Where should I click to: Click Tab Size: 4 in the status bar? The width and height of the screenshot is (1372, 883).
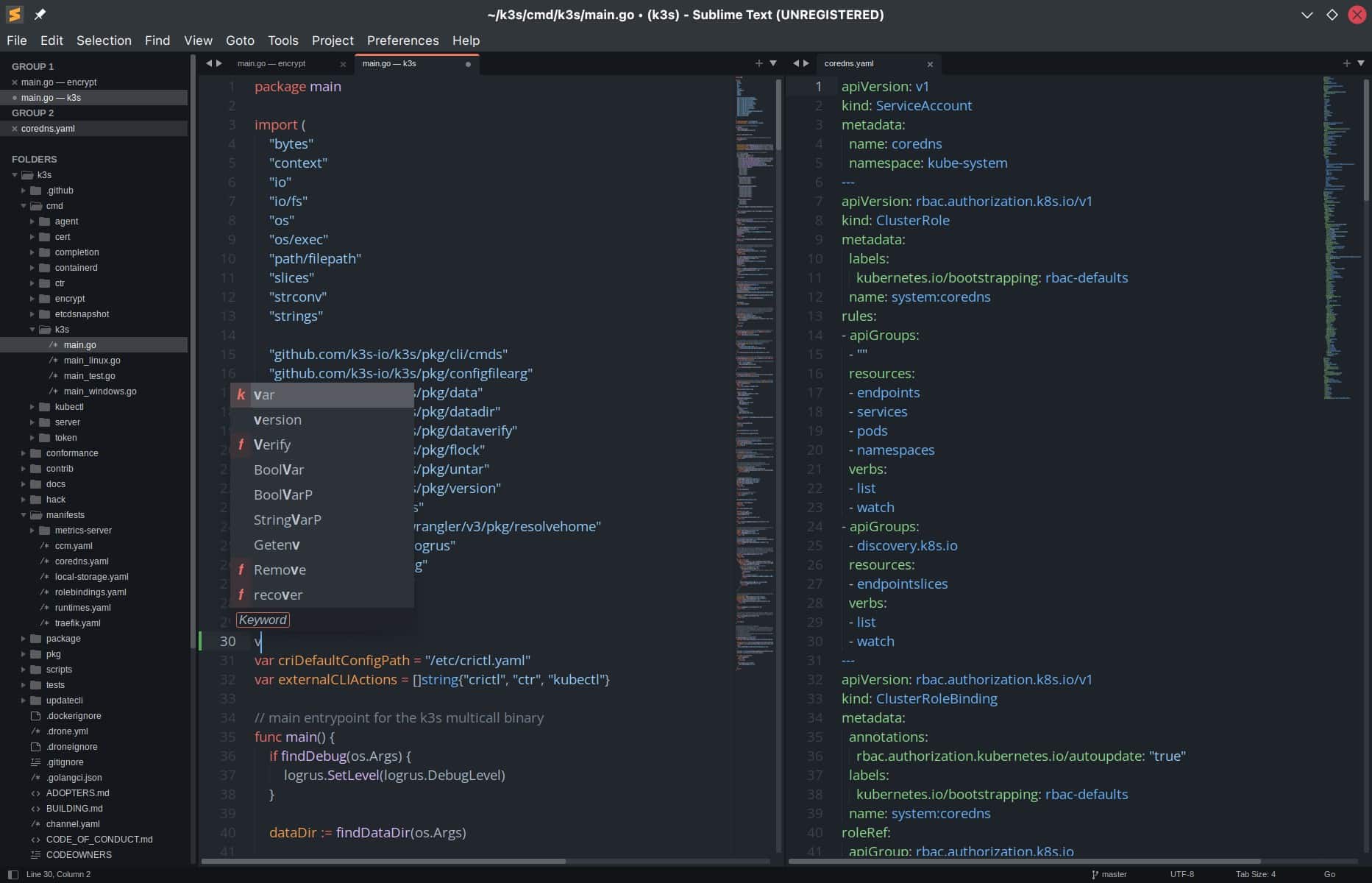1254,874
